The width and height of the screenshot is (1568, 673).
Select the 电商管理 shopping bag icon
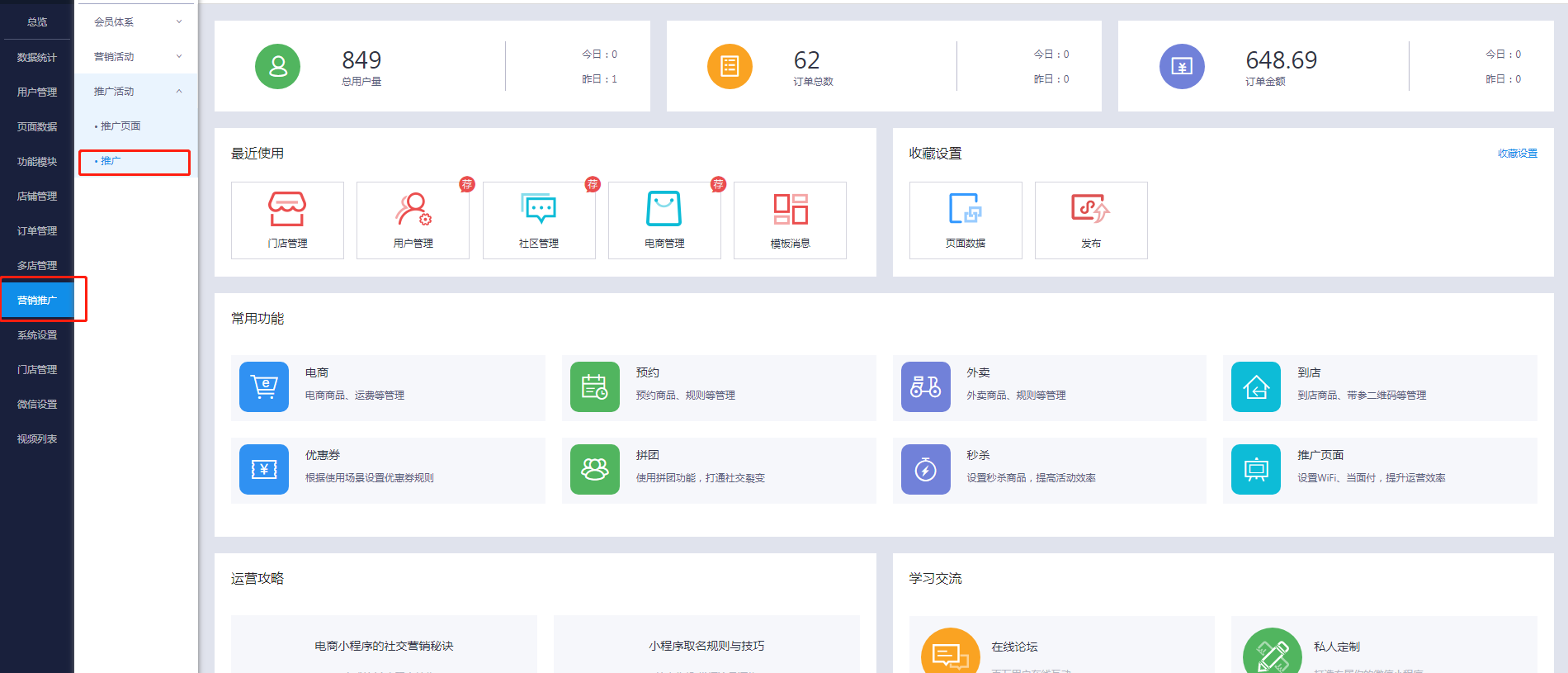664,210
